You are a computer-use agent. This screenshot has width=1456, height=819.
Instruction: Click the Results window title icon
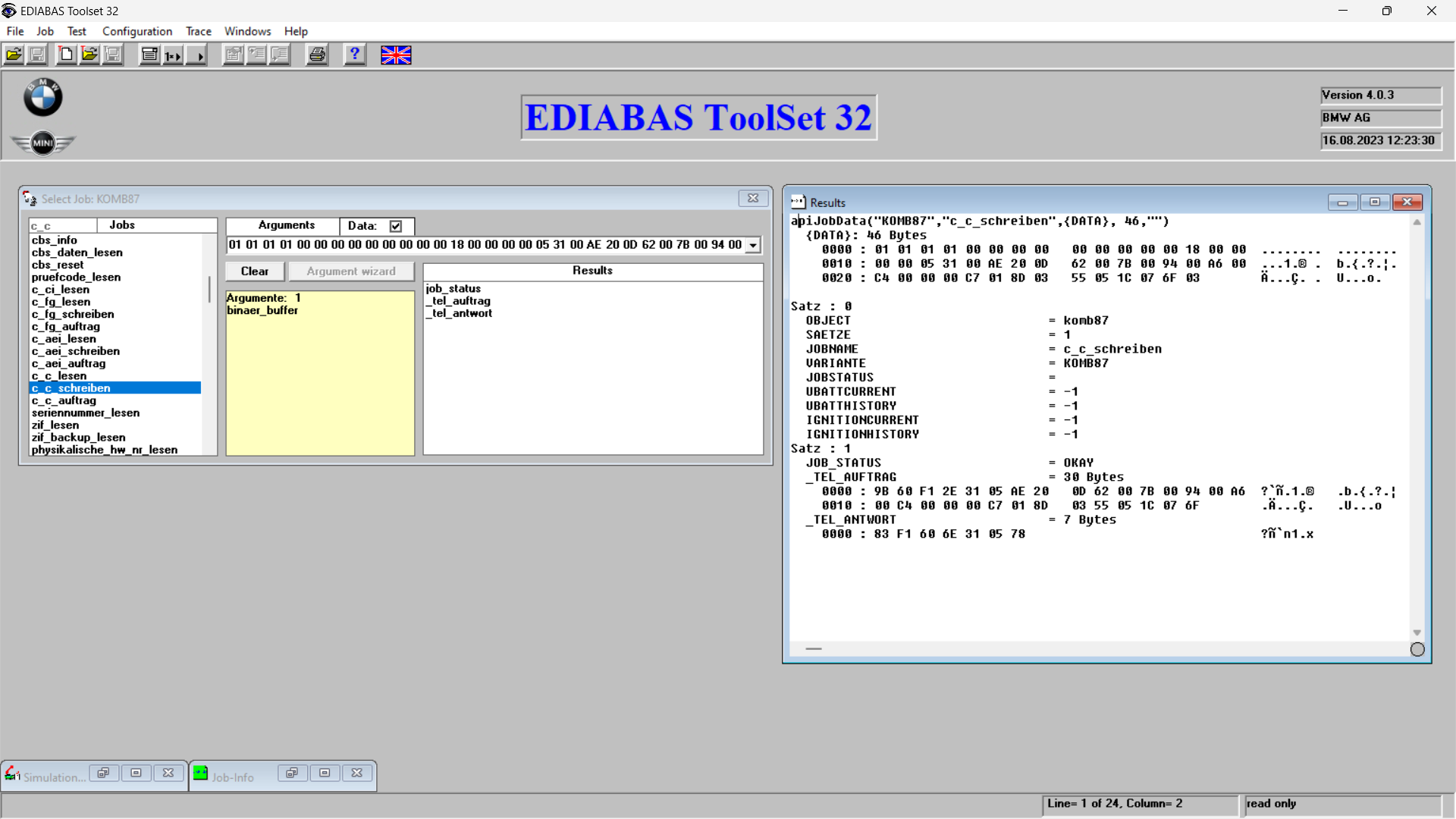coord(798,202)
